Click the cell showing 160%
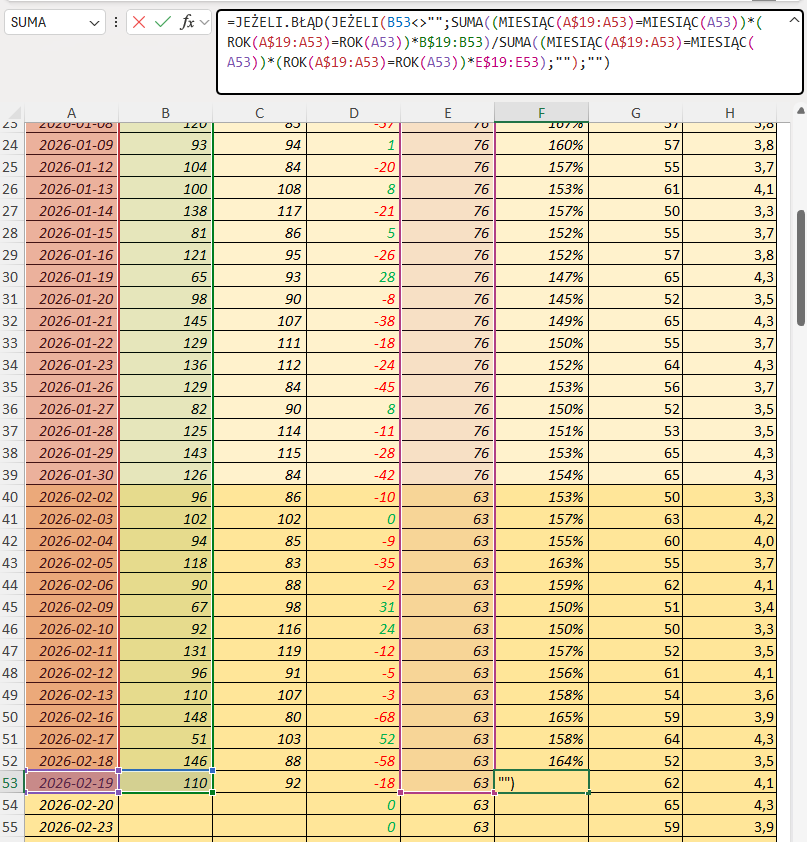Screen dimensions: 807x842 [x=542, y=145]
